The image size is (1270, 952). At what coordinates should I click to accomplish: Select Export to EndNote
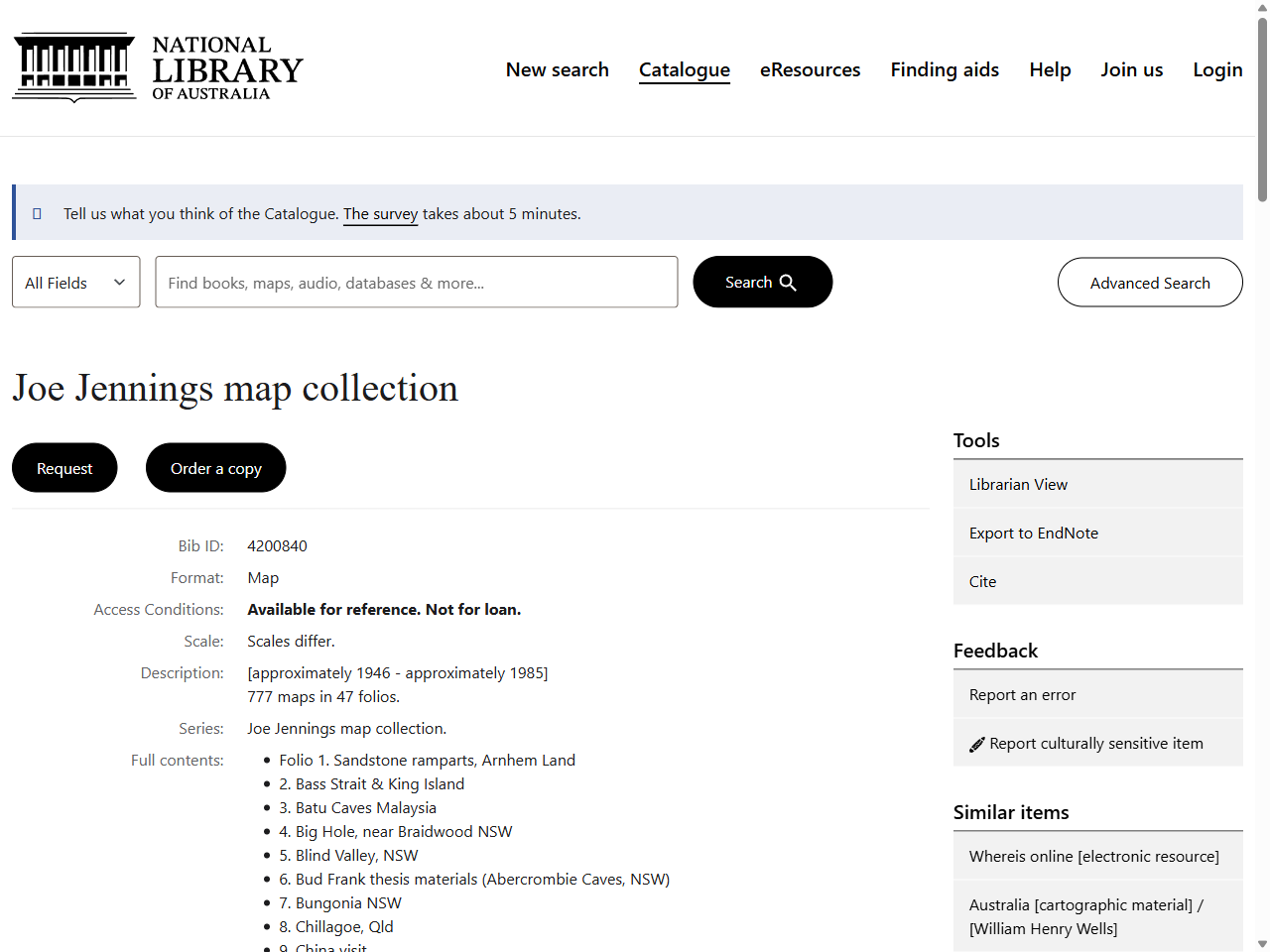(1033, 533)
